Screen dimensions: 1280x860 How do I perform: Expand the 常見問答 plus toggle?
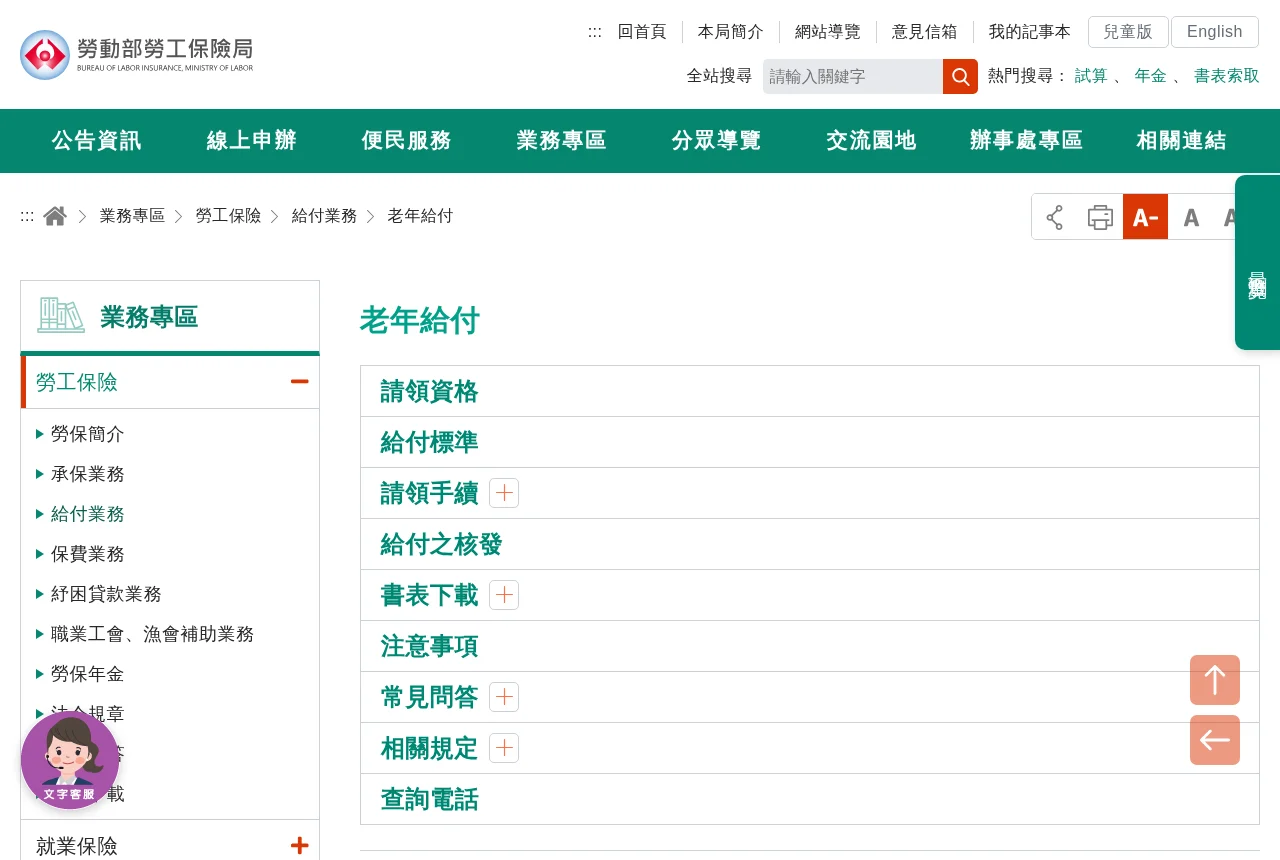coord(504,697)
